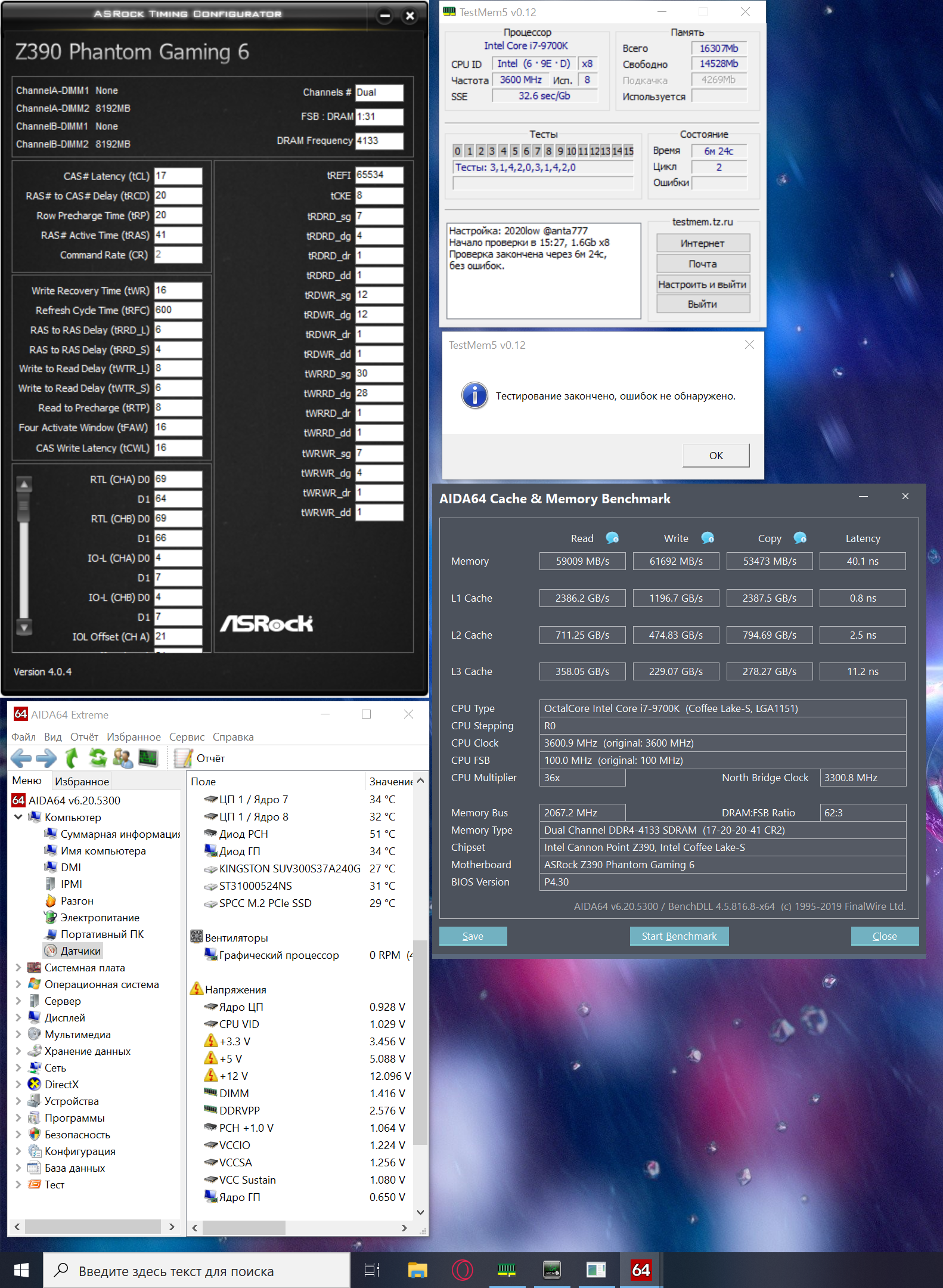
Task: Expand the Сервер tree node
Action: (x=18, y=1001)
